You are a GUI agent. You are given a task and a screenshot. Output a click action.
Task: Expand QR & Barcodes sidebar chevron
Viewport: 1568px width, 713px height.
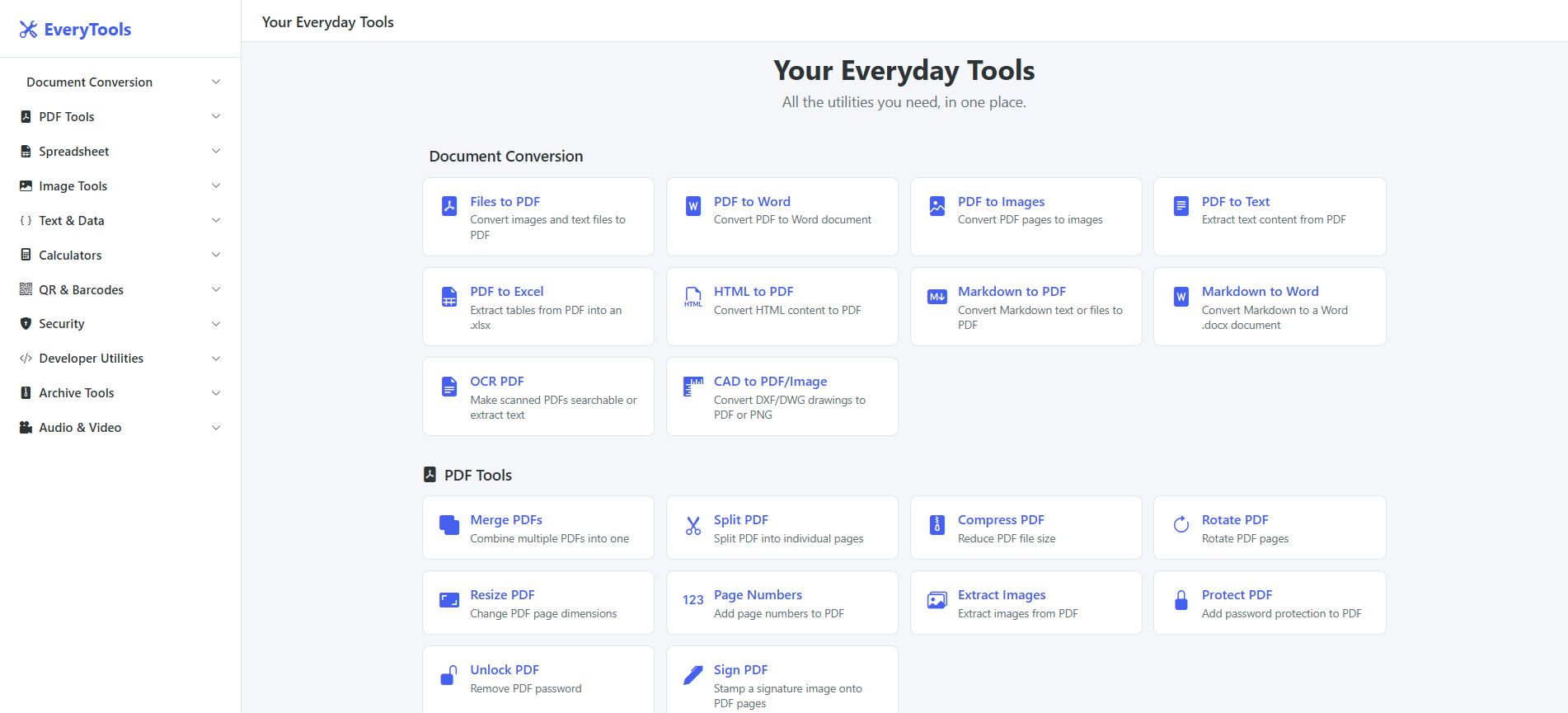tap(216, 289)
